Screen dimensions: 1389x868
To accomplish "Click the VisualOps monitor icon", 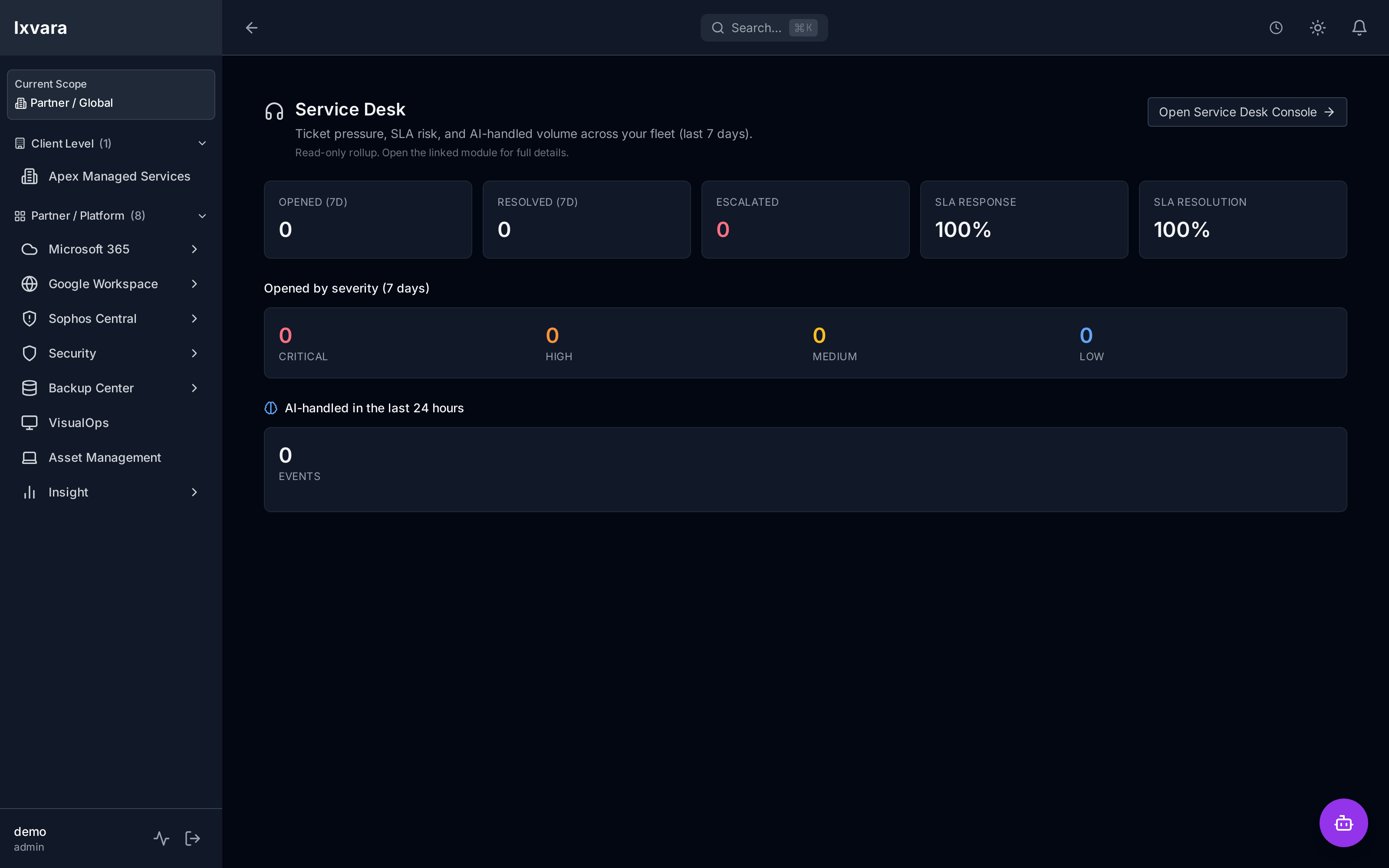I will (x=29, y=423).
